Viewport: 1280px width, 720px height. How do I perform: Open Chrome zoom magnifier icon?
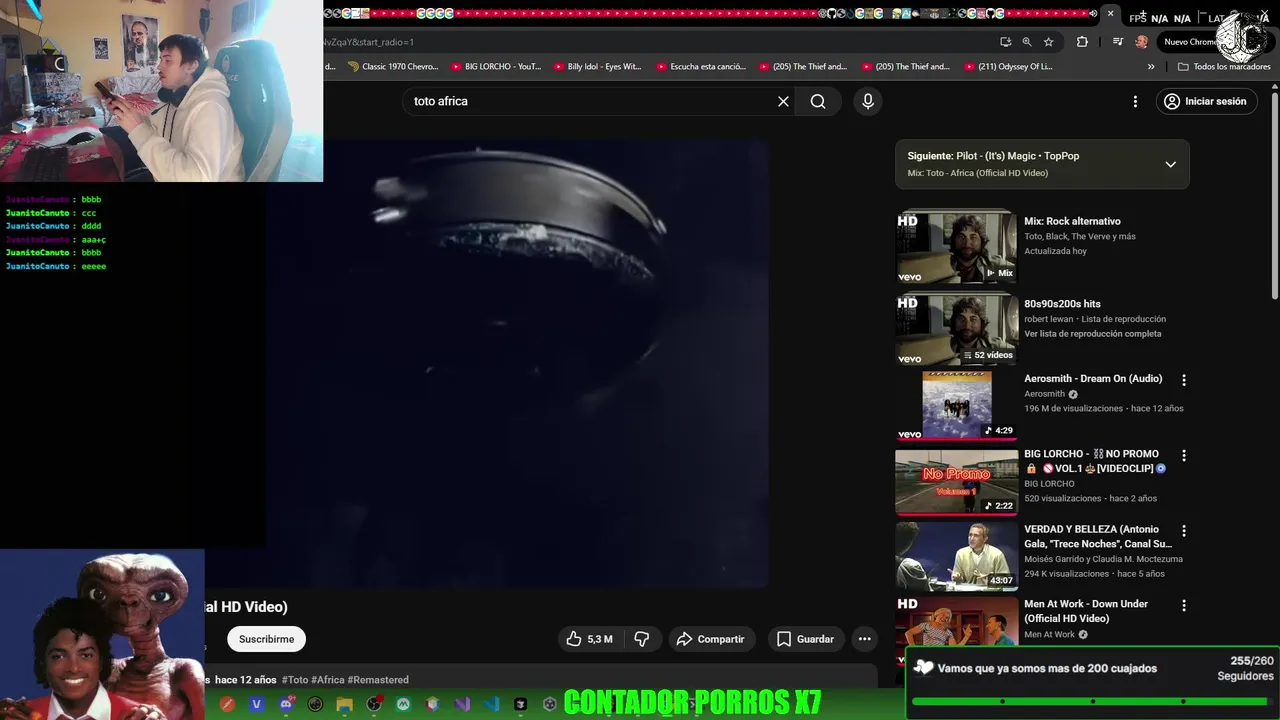coord(1027,42)
